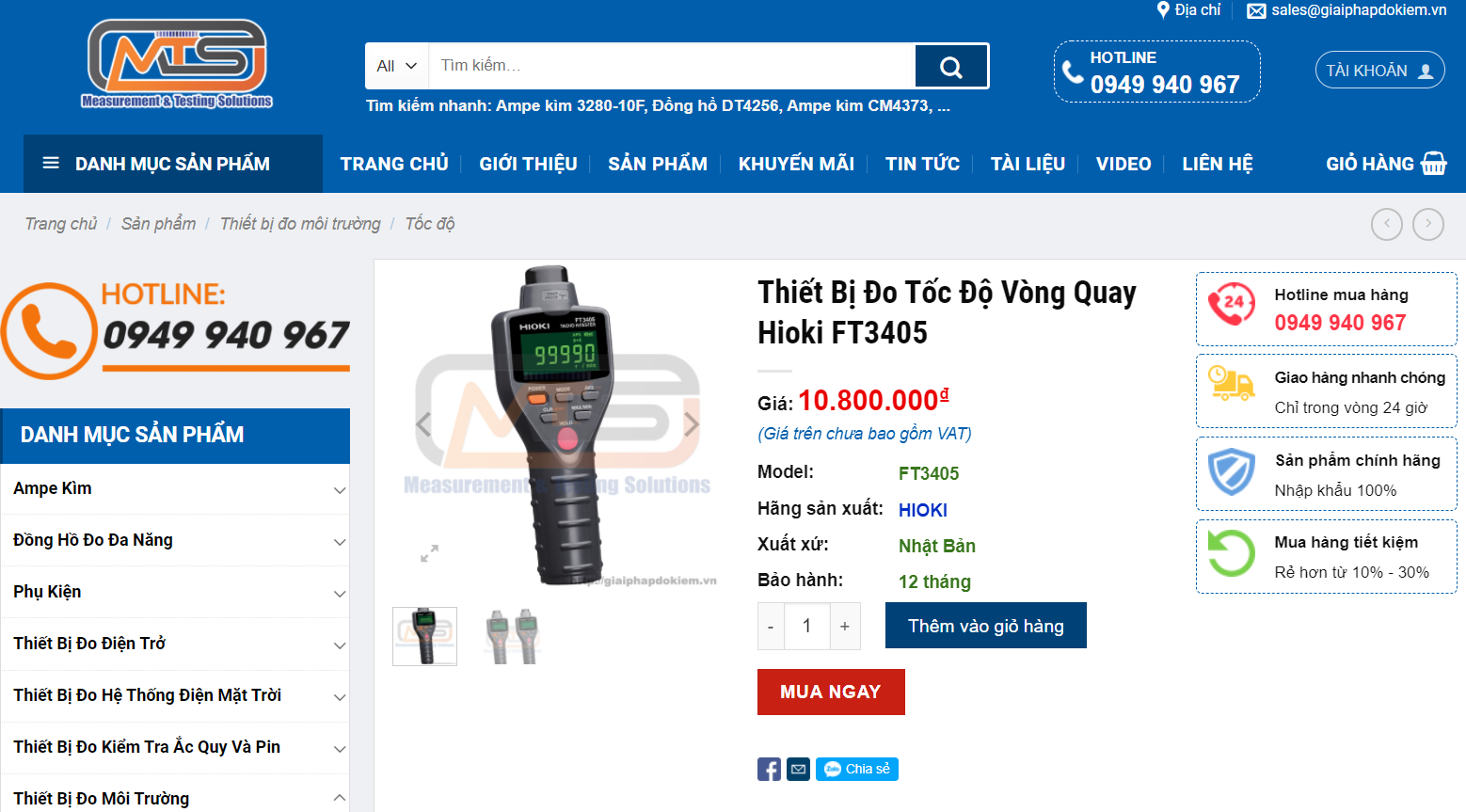Show next product image with right arrow
Screen dimensions: 1466x812
coord(692,424)
